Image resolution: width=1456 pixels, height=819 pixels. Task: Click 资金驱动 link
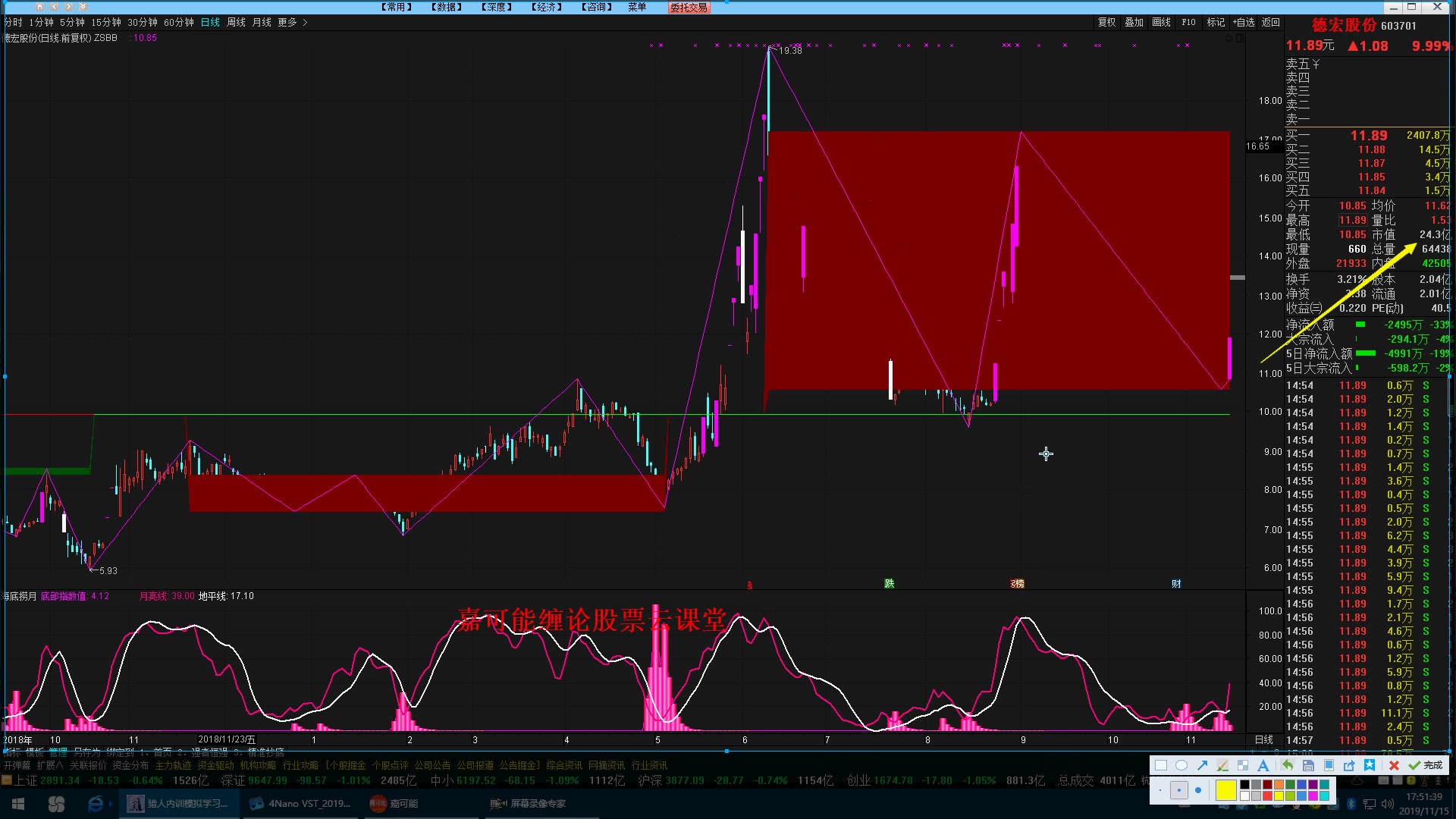click(215, 766)
